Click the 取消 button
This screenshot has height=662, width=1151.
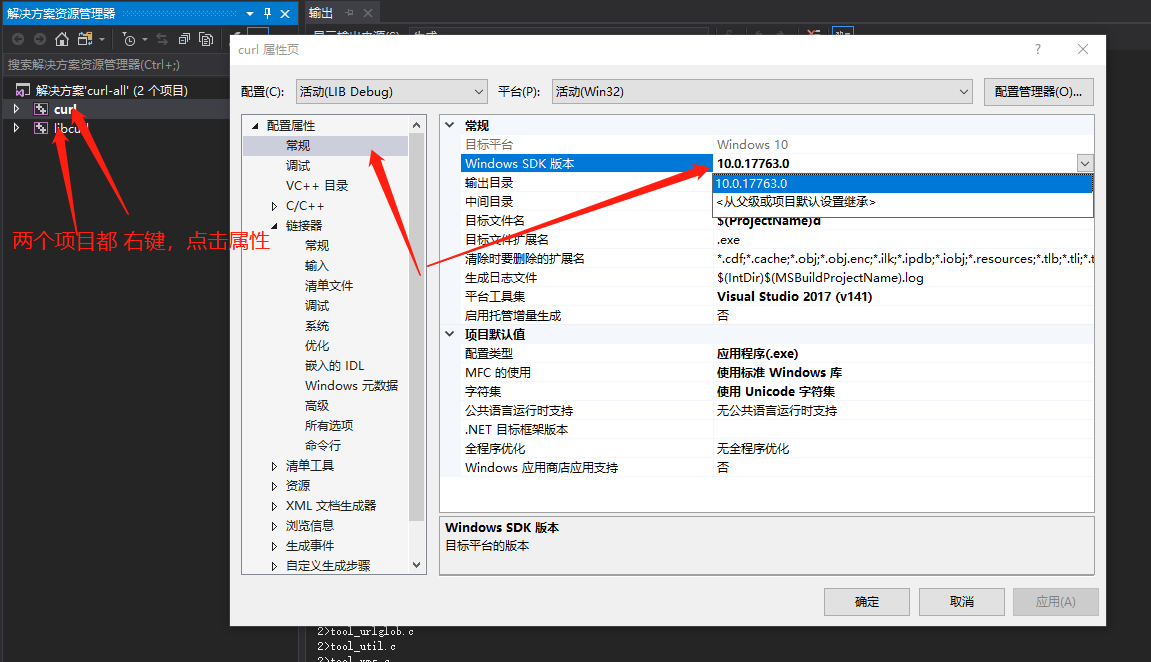(962, 602)
